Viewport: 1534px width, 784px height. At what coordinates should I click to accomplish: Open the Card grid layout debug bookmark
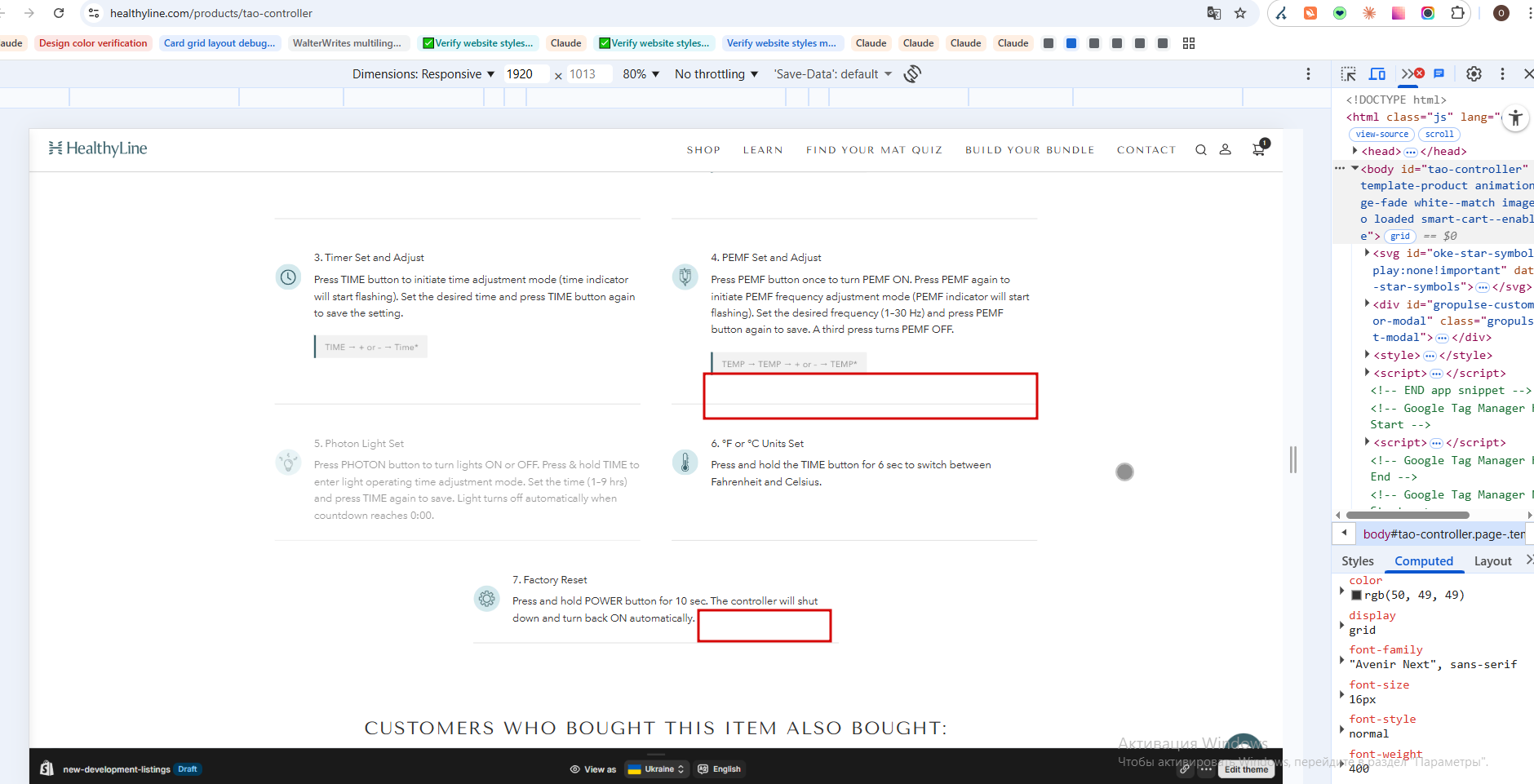(x=219, y=43)
